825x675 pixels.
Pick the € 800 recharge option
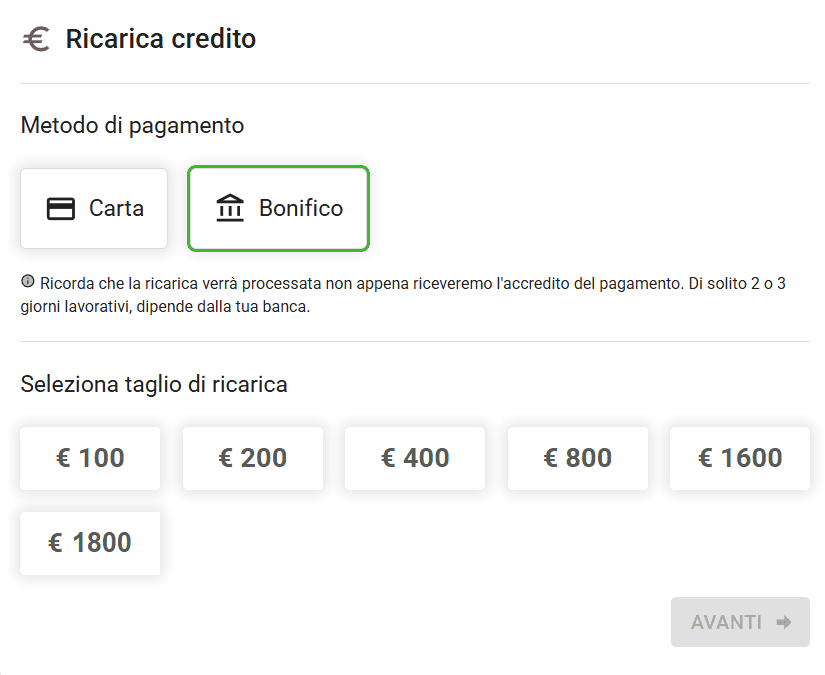578,458
